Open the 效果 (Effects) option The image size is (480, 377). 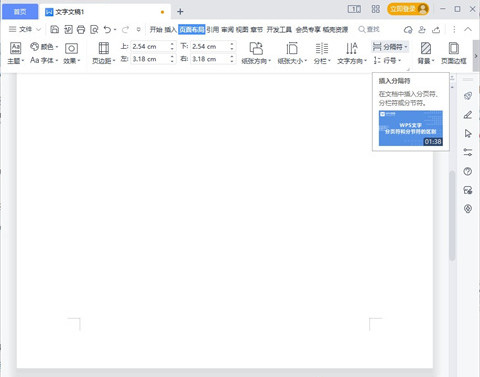[71, 53]
